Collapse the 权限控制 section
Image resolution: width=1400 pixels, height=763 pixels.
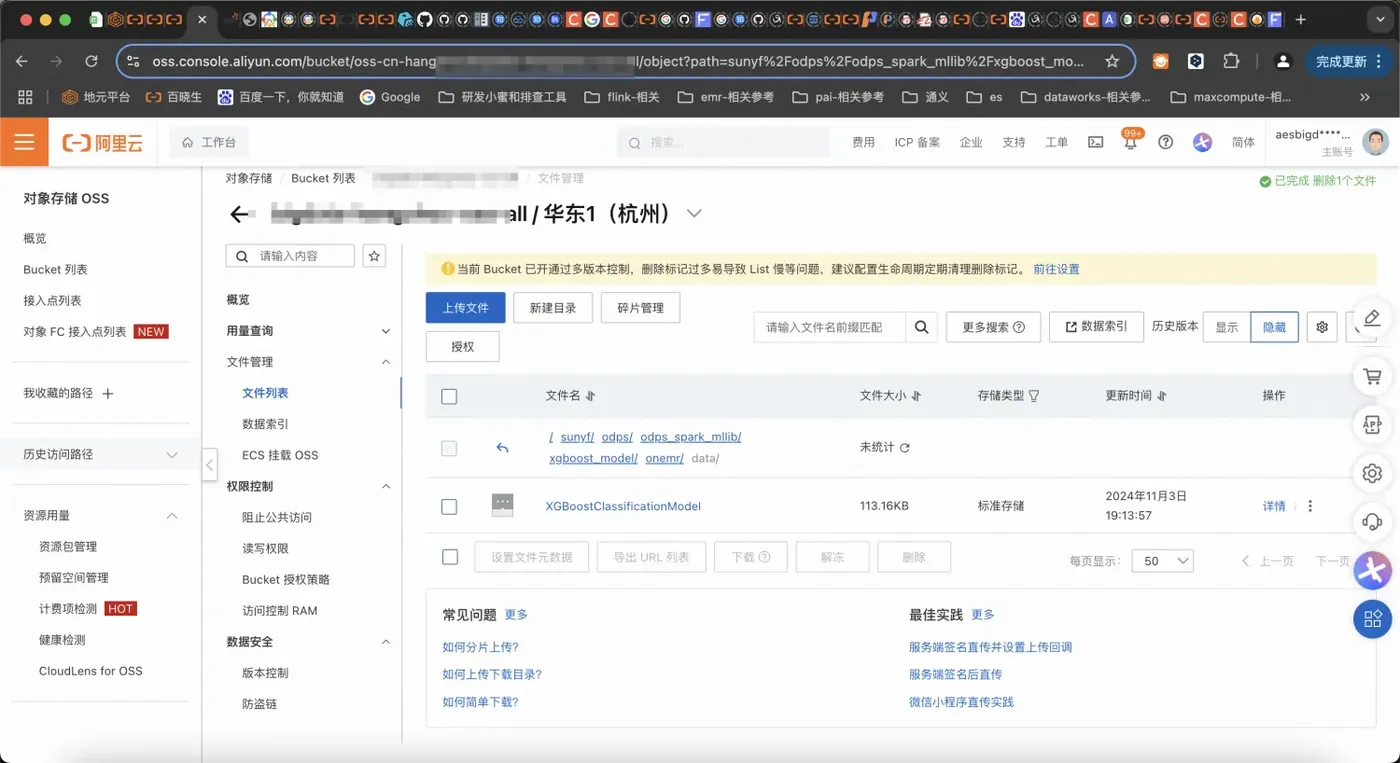click(386, 486)
